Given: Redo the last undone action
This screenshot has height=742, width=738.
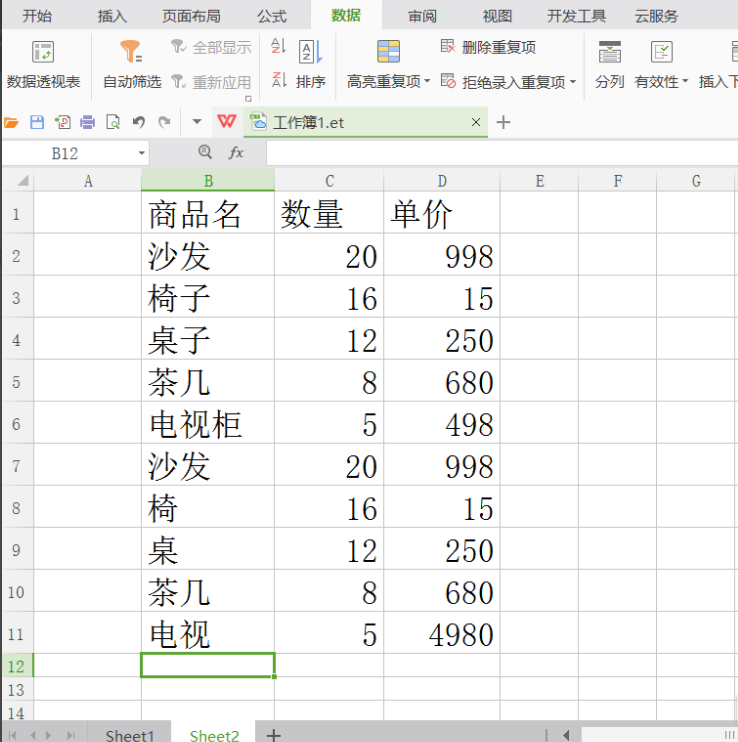Looking at the screenshot, I should point(164,123).
